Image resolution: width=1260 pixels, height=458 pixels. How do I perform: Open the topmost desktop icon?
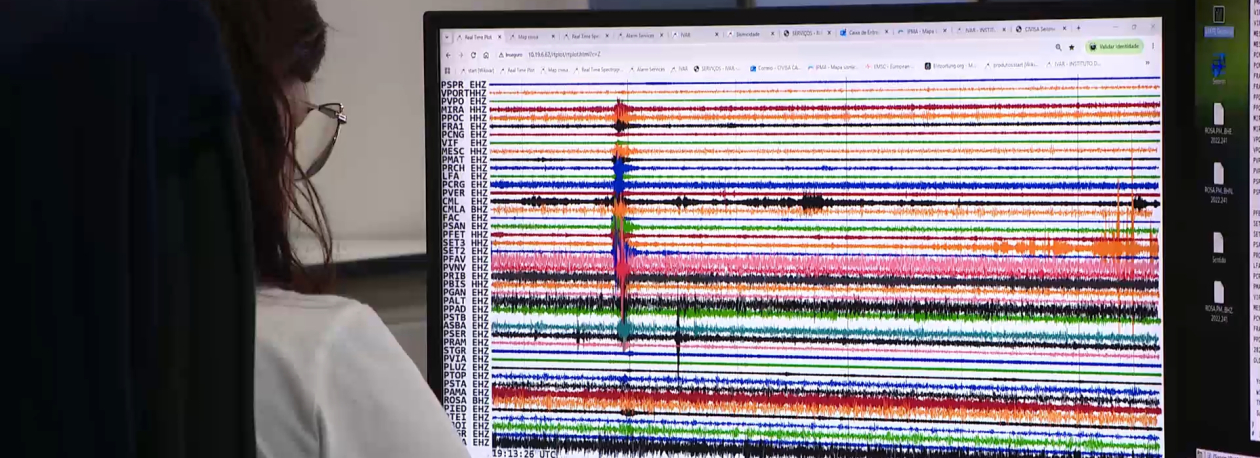pyautogui.click(x=1218, y=20)
